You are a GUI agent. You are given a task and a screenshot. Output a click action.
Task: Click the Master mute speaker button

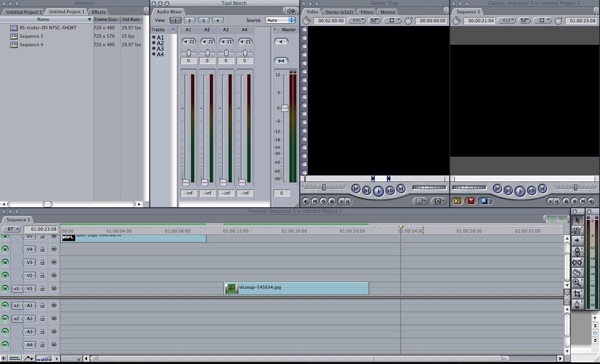tap(281, 41)
